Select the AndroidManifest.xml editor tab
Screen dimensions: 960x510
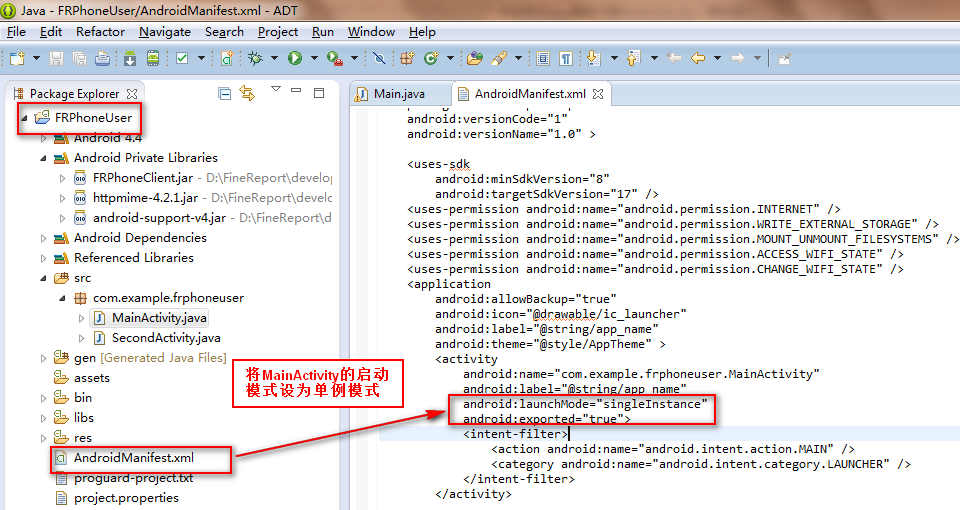(530, 94)
